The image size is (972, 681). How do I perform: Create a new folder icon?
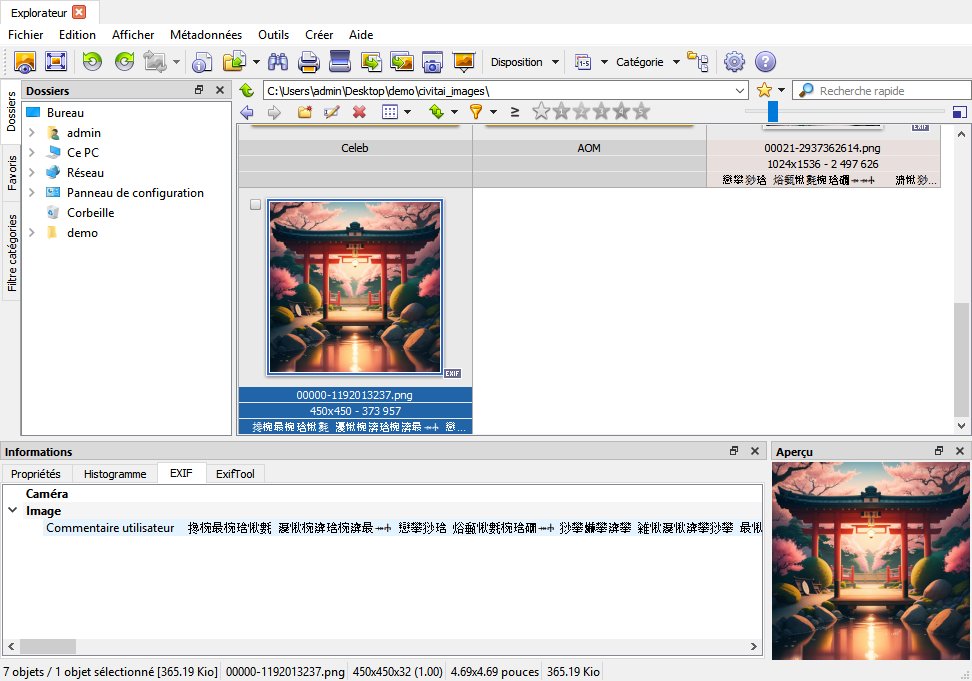tap(304, 112)
